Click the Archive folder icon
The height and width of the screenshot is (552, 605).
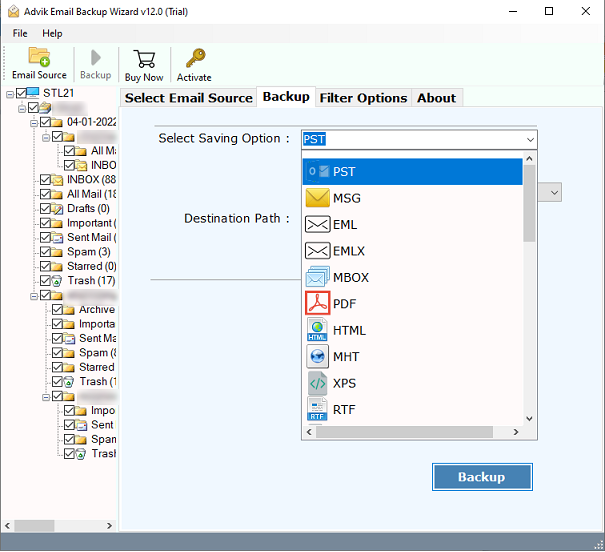click(x=69, y=310)
